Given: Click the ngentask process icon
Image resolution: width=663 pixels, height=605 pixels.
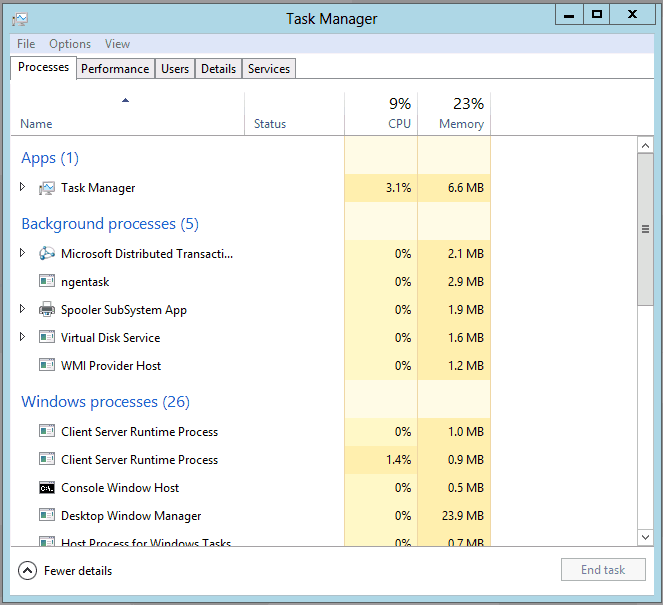Looking at the screenshot, I should 47,282.
